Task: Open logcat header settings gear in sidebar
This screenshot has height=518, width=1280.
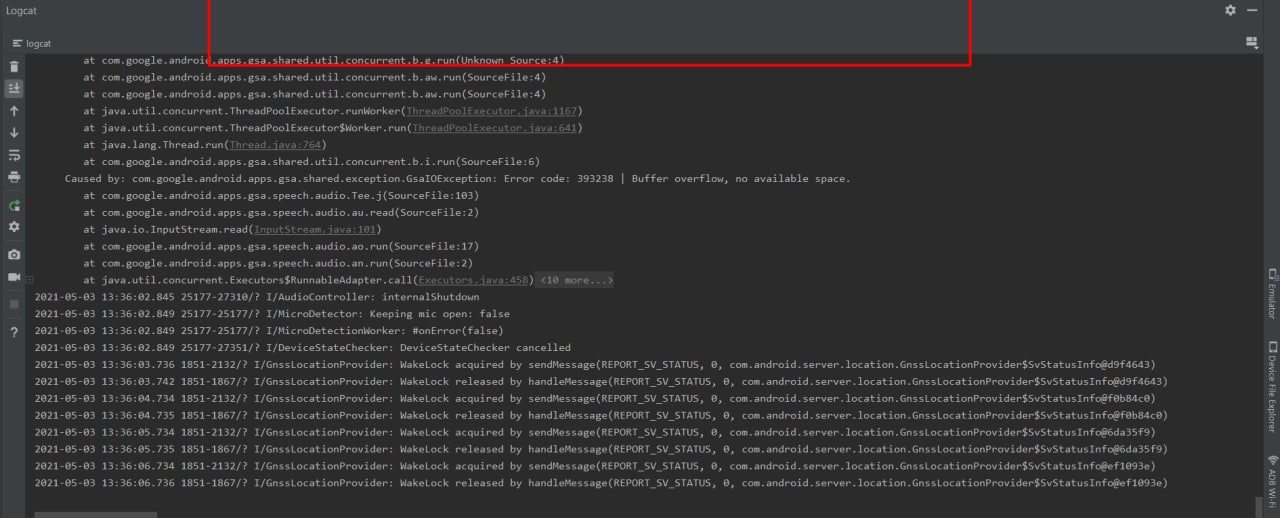Action: [x=14, y=227]
